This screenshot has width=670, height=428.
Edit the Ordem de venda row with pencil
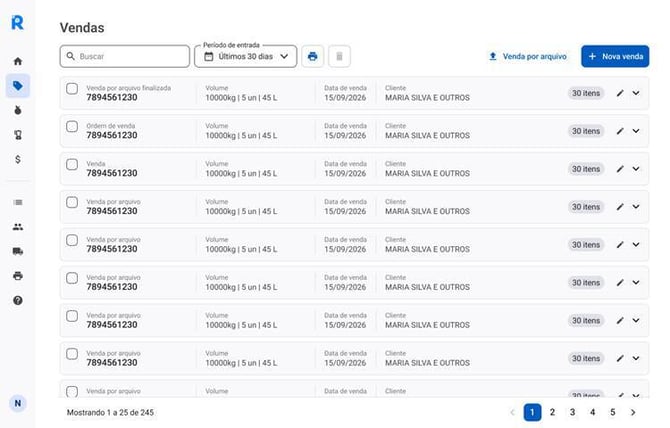[620, 131]
